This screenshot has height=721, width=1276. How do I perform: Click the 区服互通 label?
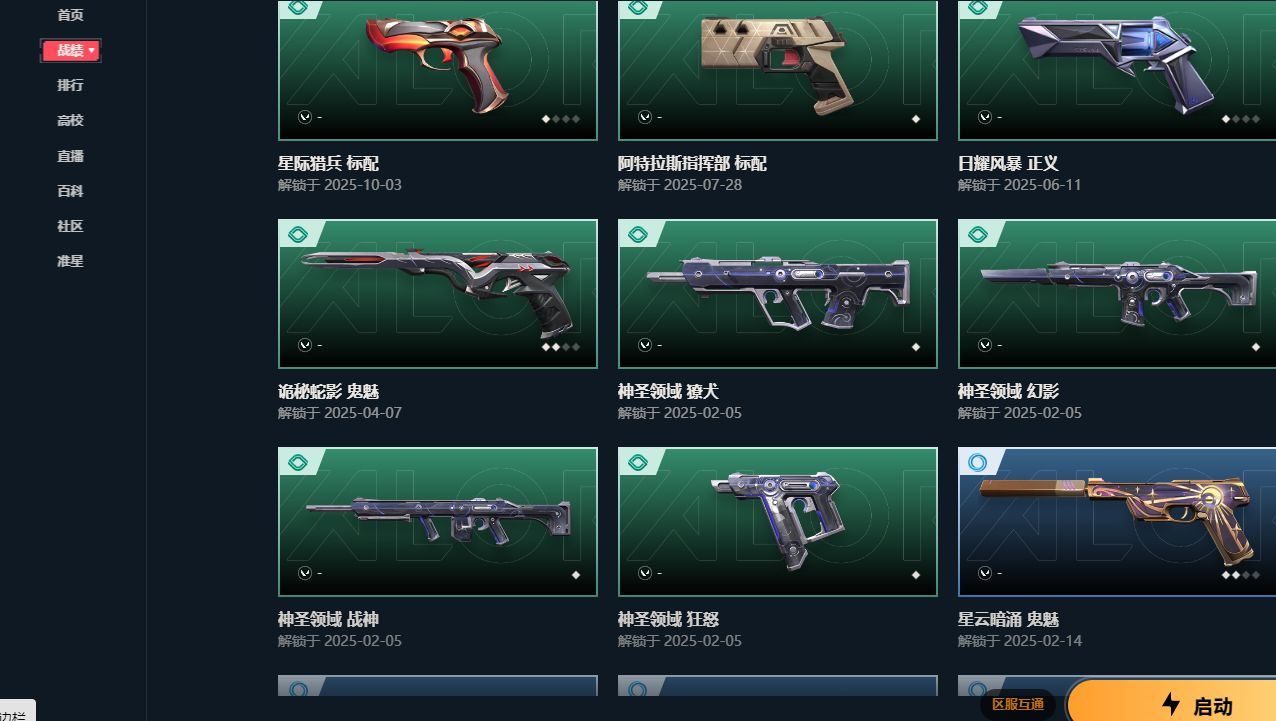1018,704
